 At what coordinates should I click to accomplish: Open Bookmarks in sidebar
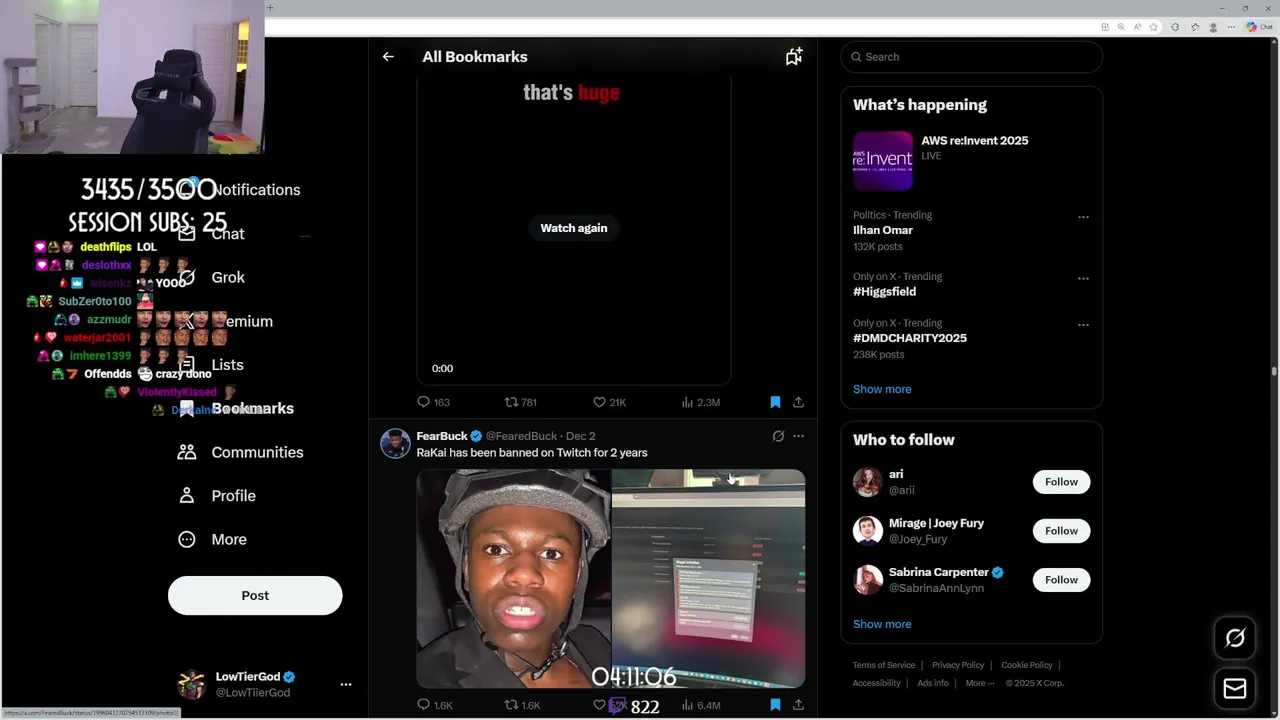pos(237,409)
